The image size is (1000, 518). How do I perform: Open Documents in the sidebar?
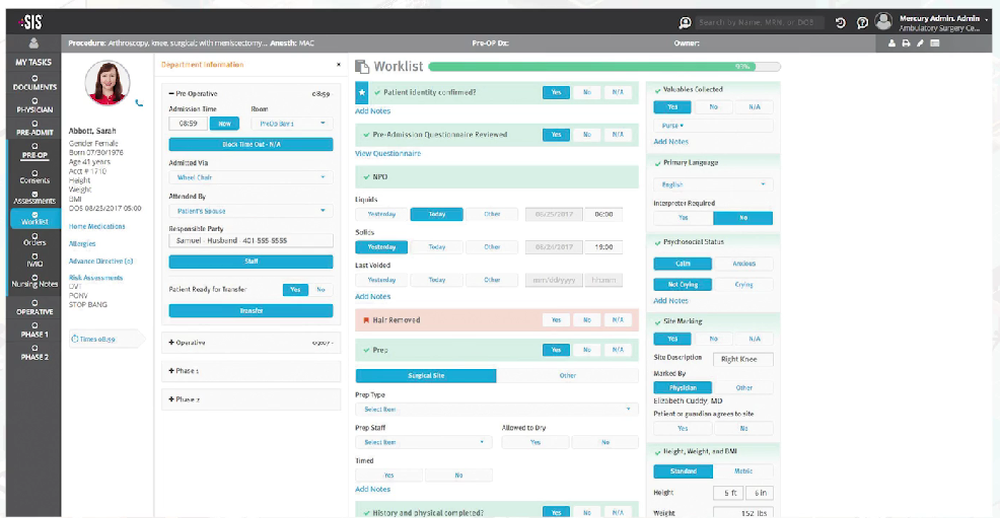coord(34,83)
